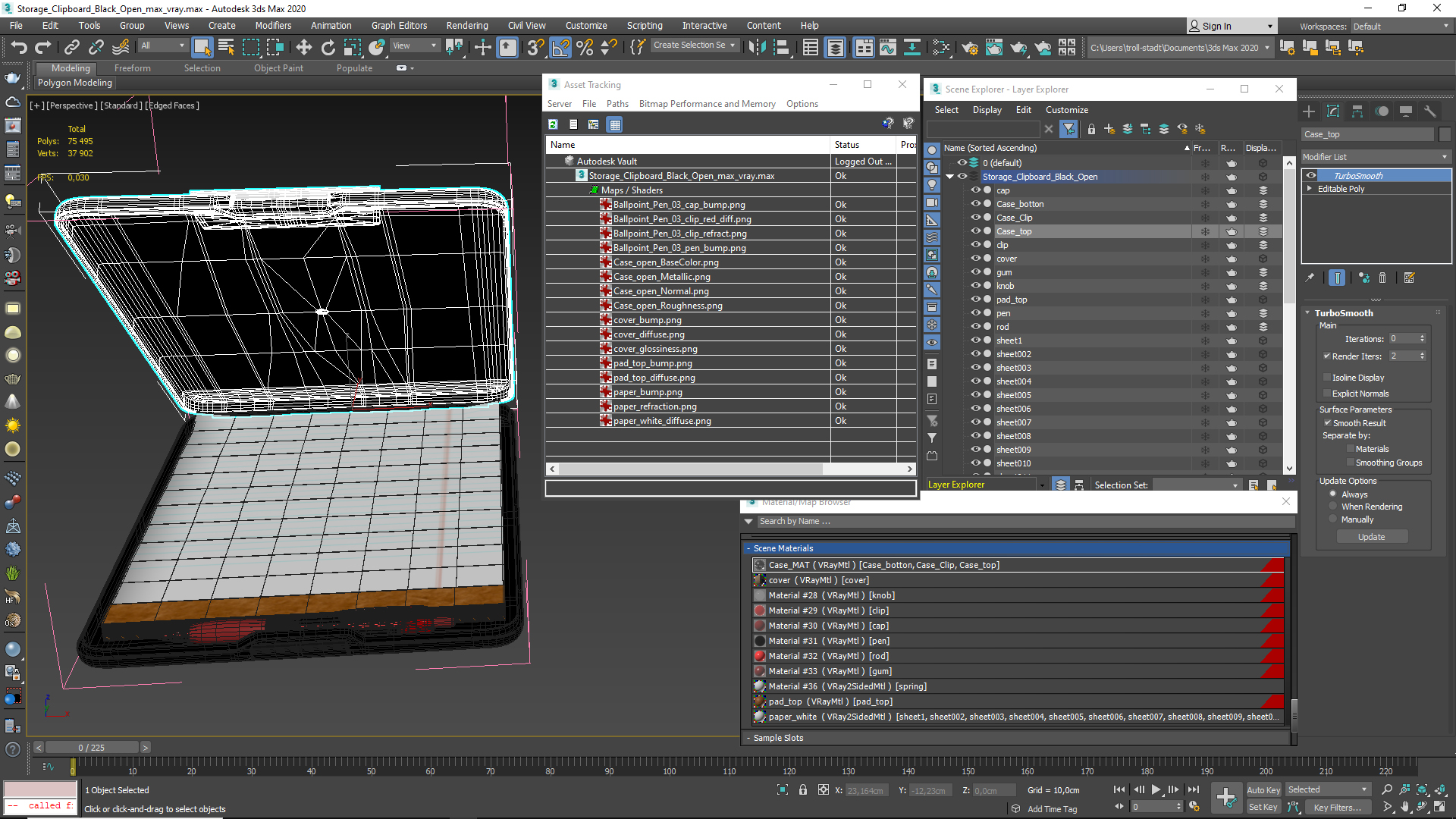The height and width of the screenshot is (819, 1456).
Task: Open the Hierarchy command panel tab
Action: [1357, 111]
